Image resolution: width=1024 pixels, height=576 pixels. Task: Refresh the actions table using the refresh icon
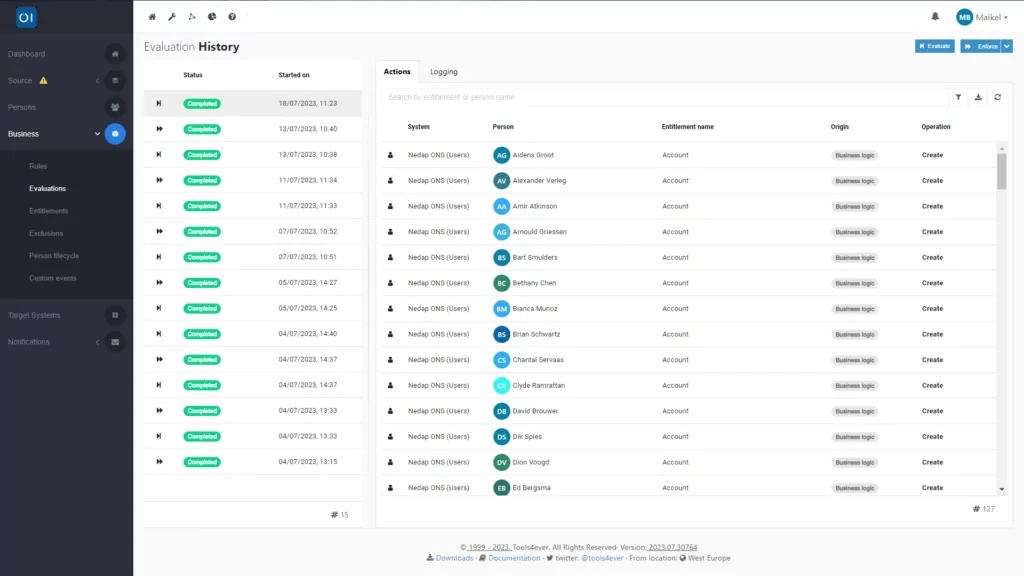click(998, 97)
